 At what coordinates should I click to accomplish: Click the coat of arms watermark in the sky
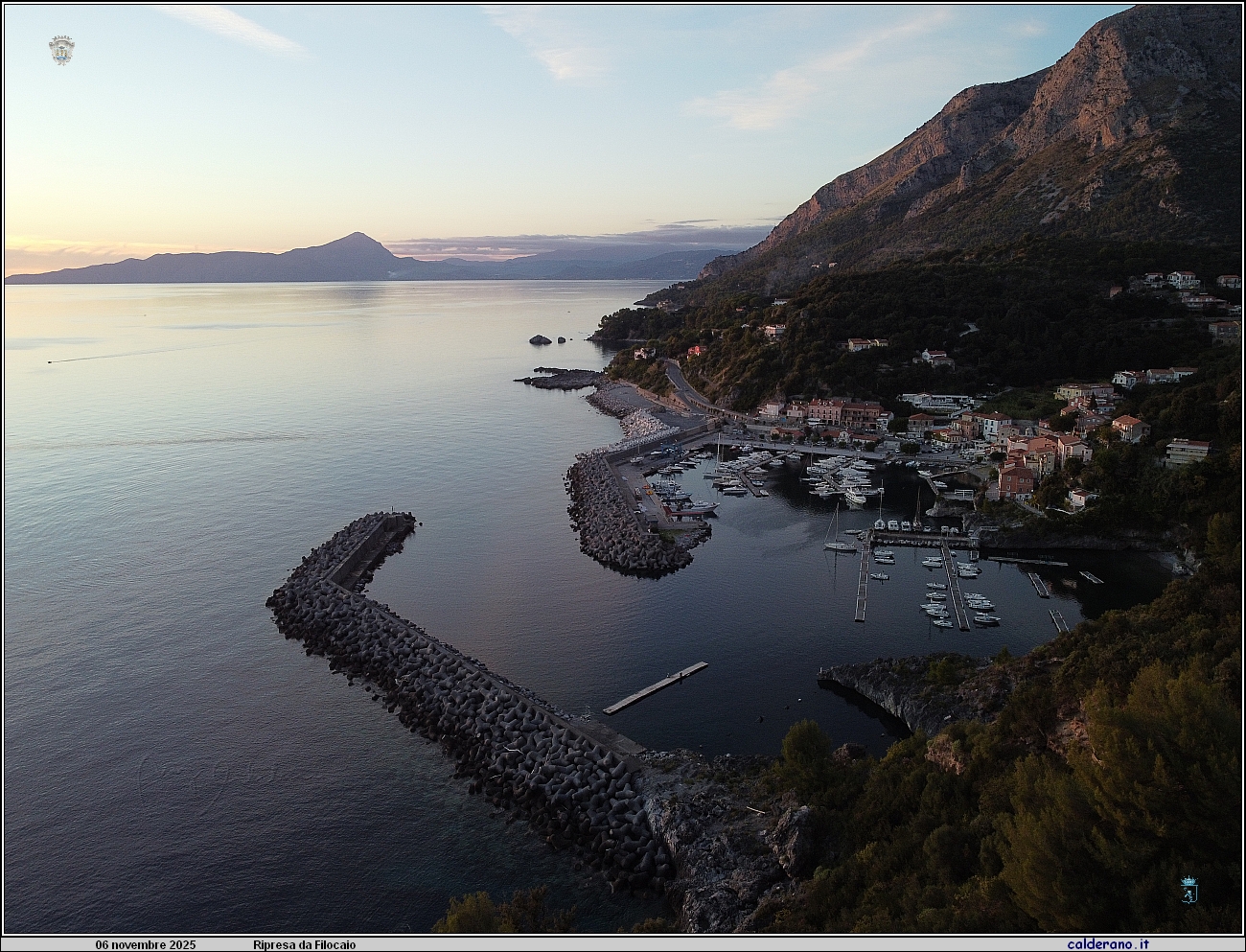point(61,50)
